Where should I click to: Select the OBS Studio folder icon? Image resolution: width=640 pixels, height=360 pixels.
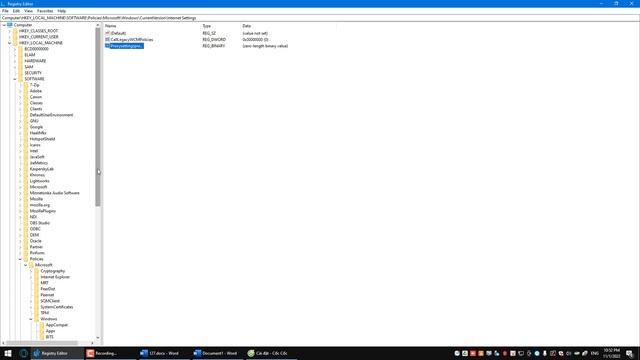click(x=26, y=223)
